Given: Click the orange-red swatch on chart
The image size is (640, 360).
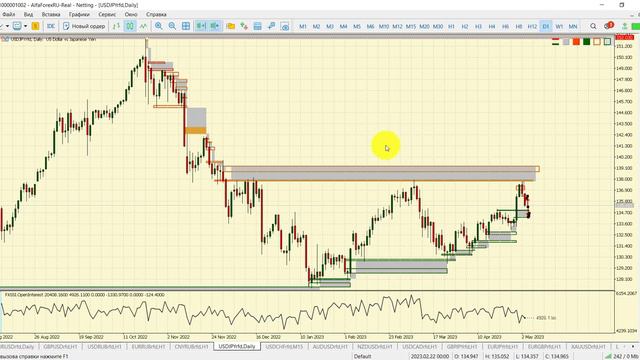Looking at the screenshot, I should tap(576, 42).
